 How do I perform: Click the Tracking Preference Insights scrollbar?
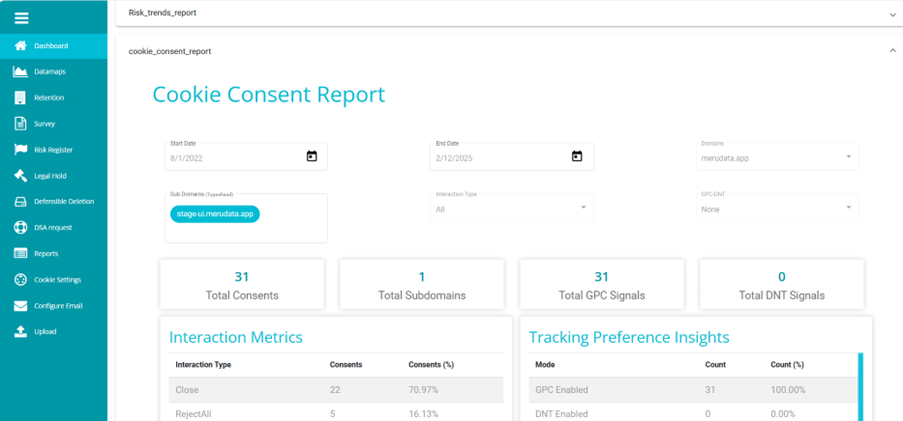click(x=860, y=387)
